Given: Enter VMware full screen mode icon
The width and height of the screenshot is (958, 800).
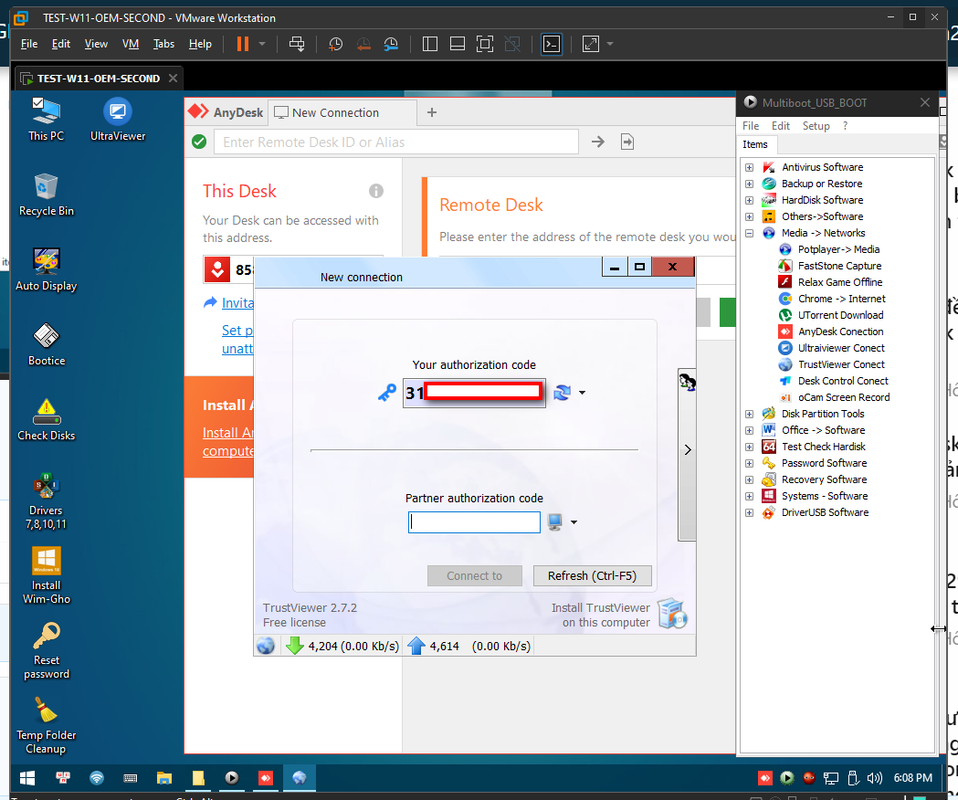Looking at the screenshot, I should pos(484,44).
